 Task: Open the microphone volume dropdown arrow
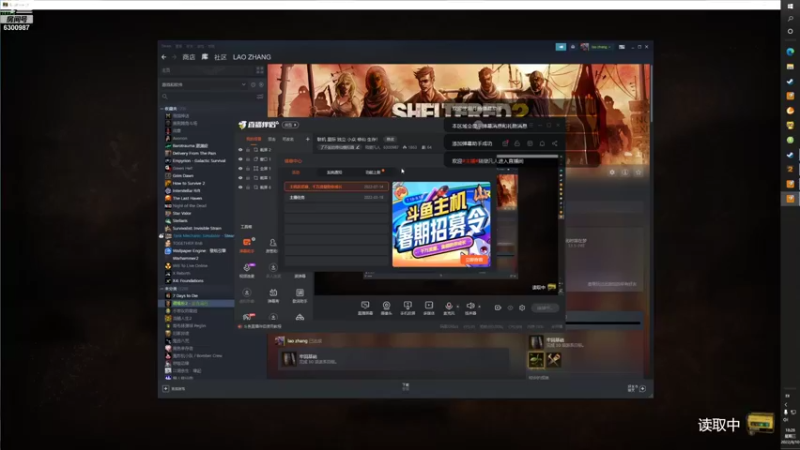tap(457, 307)
